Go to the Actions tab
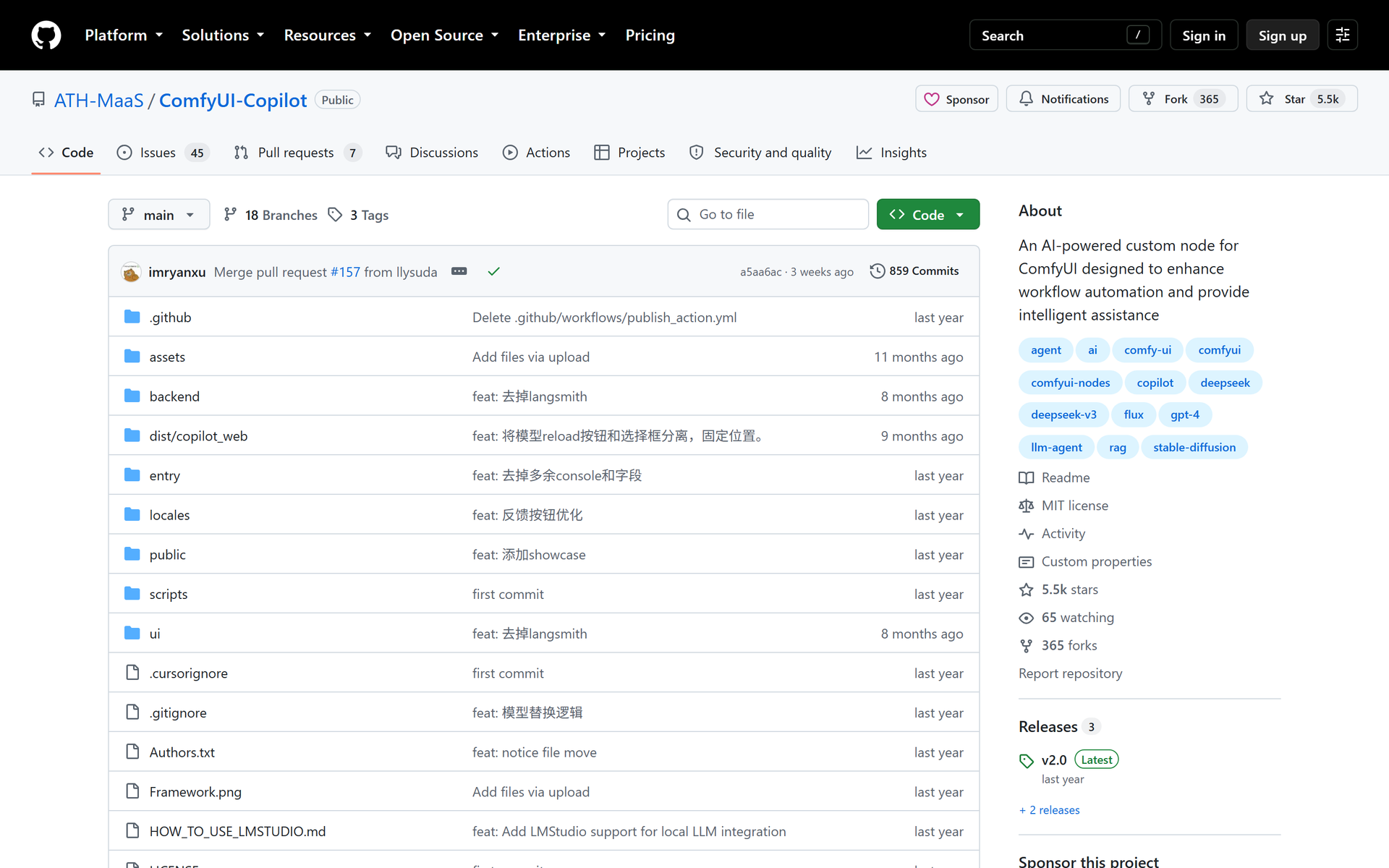 537,153
